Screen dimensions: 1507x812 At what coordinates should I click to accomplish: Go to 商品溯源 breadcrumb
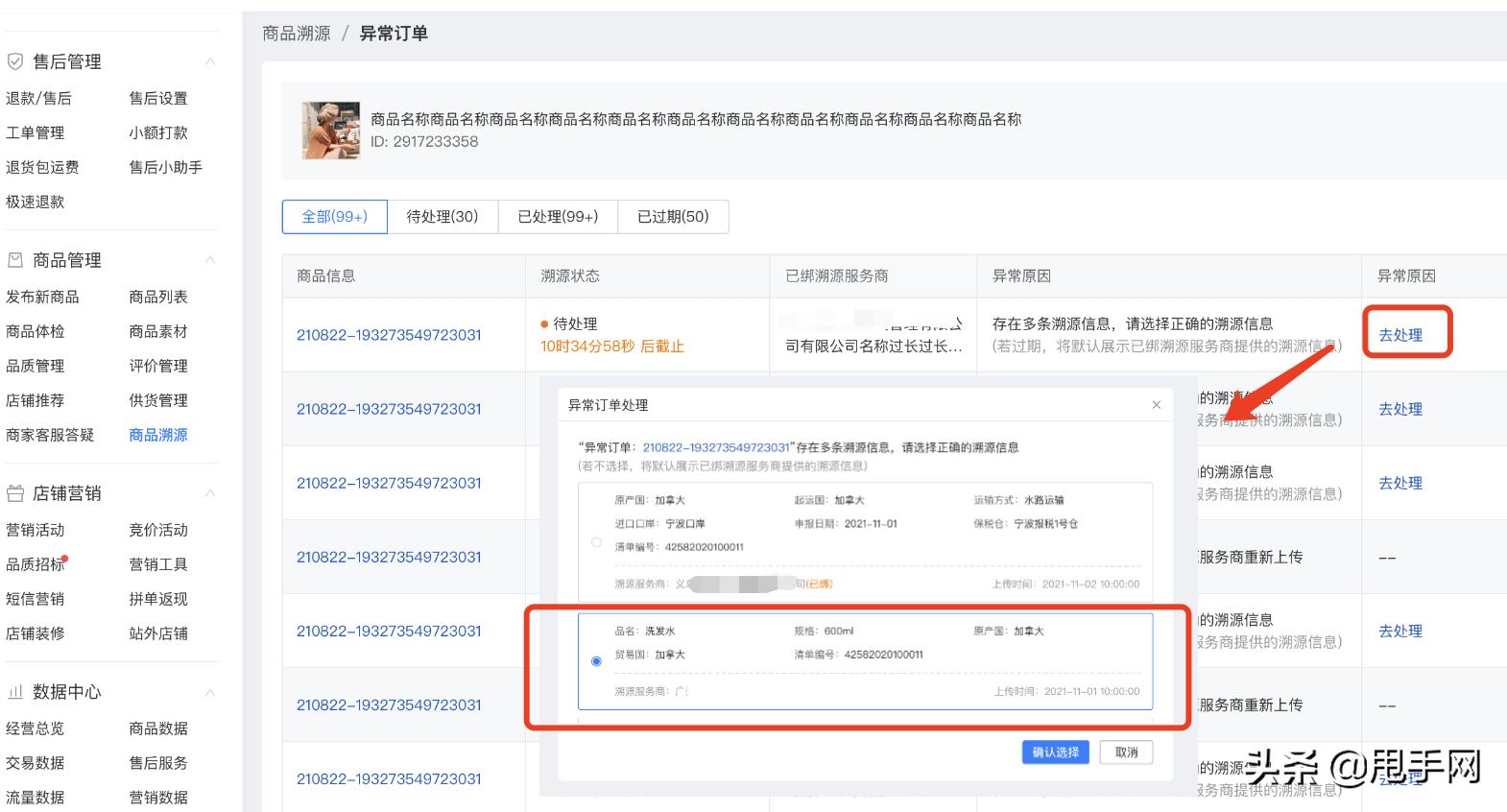(297, 34)
